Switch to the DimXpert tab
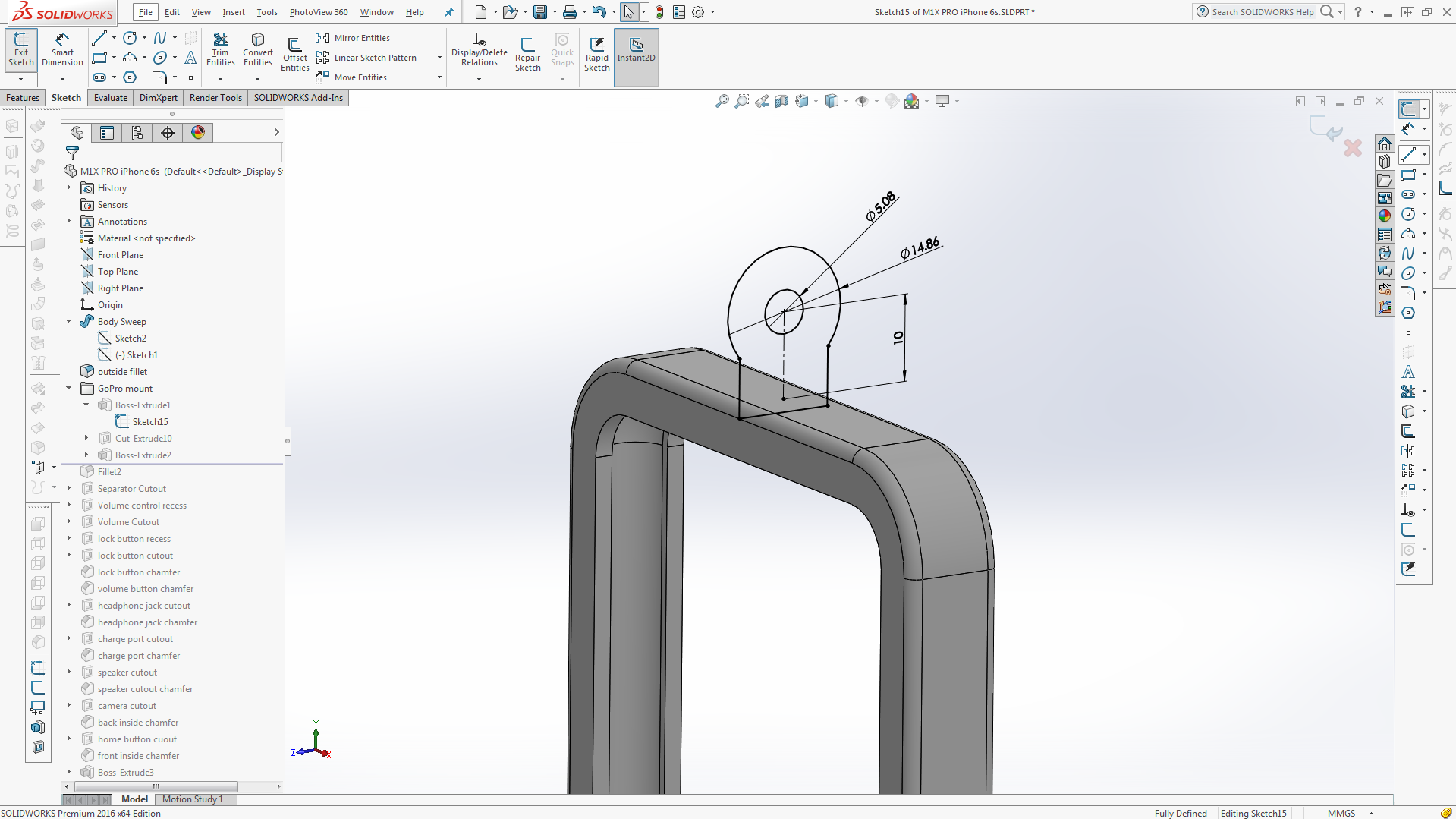 point(159,98)
